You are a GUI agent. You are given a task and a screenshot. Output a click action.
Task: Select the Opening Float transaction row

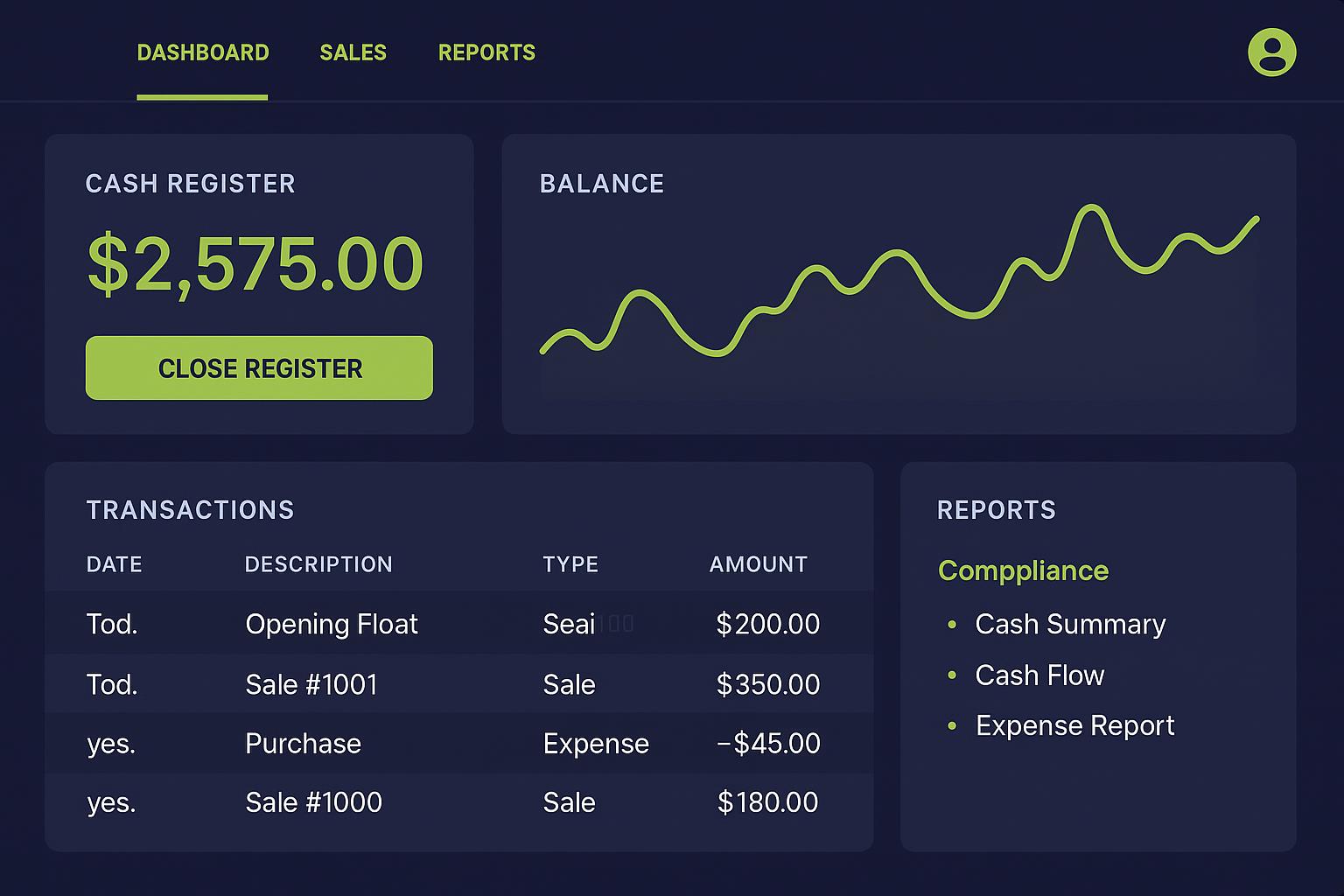pos(331,624)
